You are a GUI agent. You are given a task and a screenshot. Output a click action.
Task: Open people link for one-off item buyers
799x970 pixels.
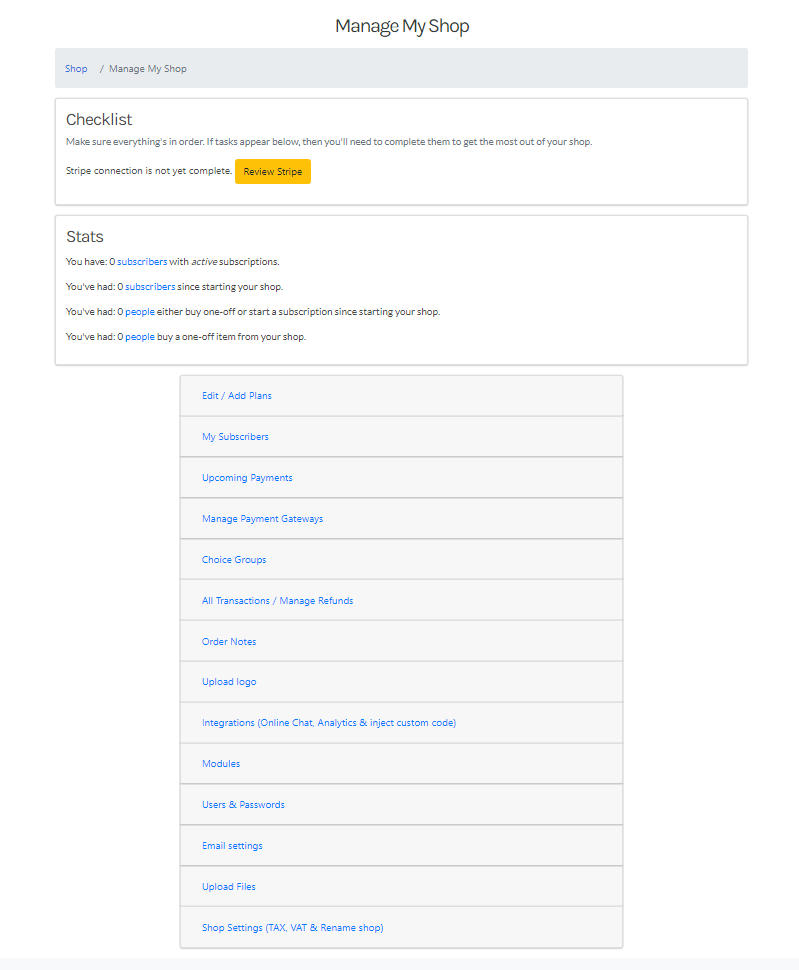click(x=140, y=337)
